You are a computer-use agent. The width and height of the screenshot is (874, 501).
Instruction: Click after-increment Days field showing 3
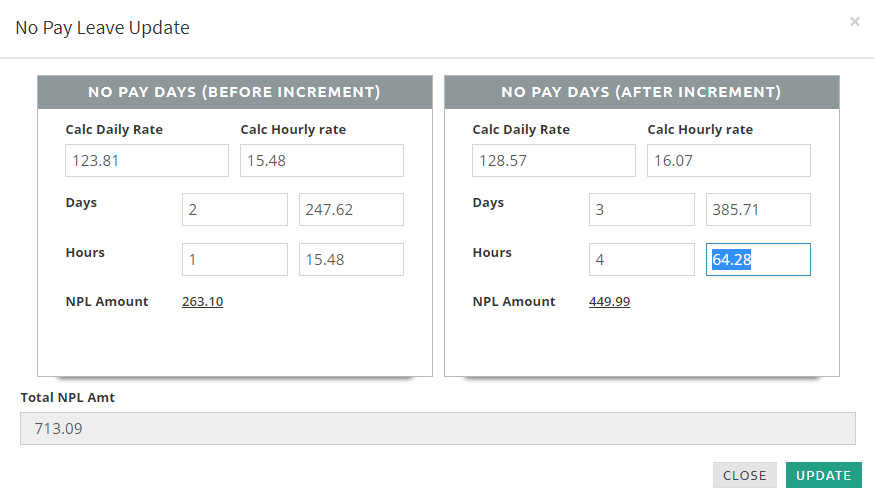click(x=641, y=210)
